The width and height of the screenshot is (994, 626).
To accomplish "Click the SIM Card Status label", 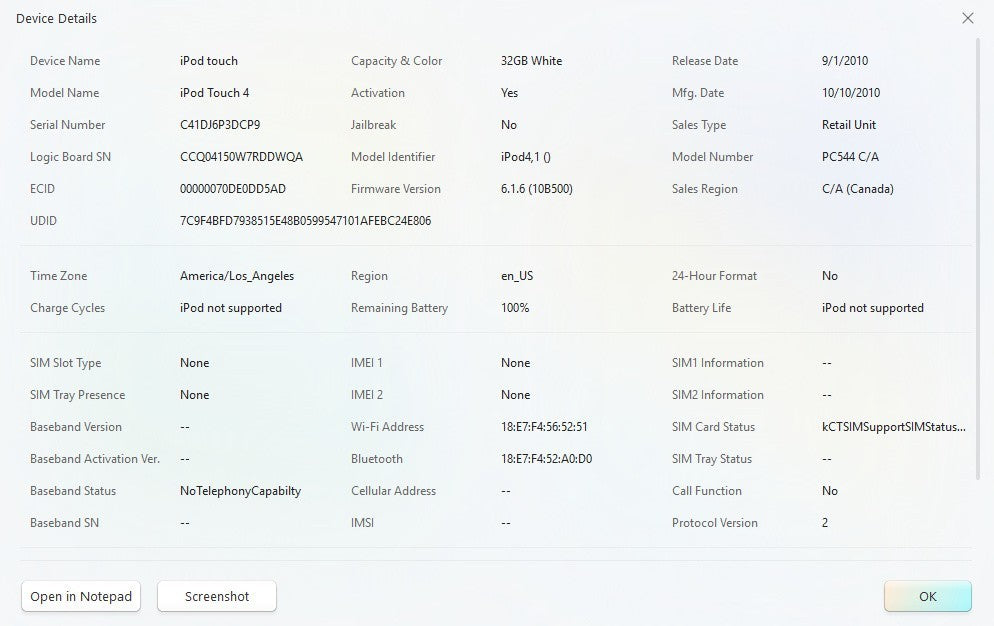I will [713, 427].
